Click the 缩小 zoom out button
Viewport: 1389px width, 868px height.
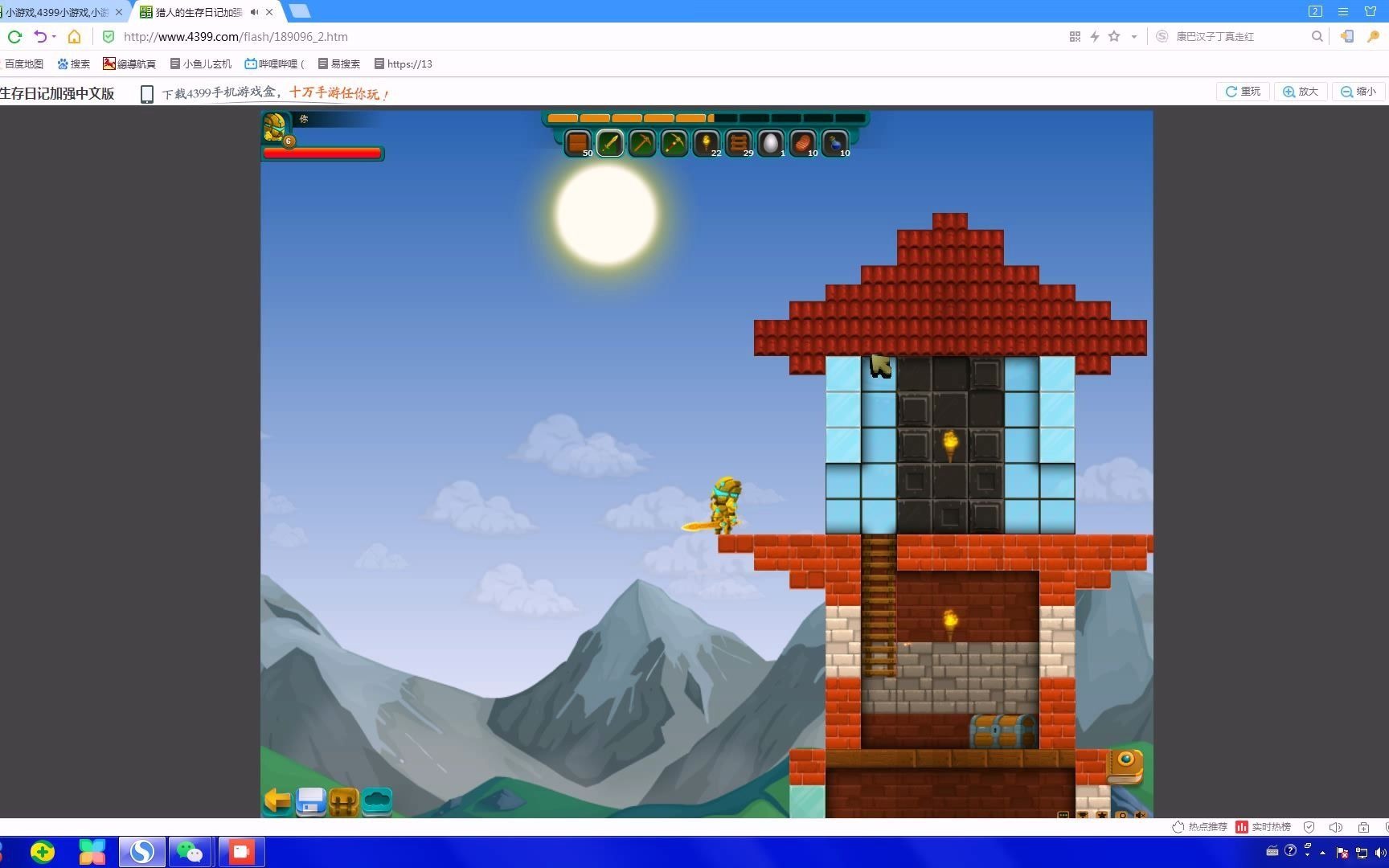1358,92
